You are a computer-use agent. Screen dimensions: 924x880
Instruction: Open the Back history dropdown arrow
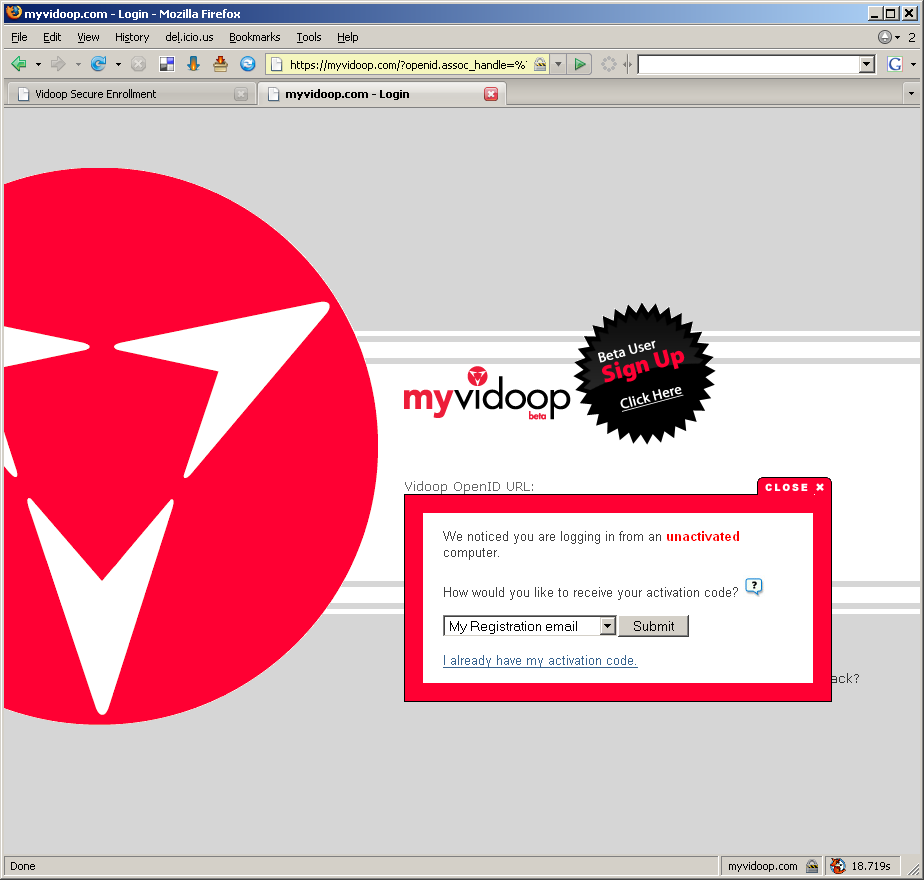pos(38,64)
